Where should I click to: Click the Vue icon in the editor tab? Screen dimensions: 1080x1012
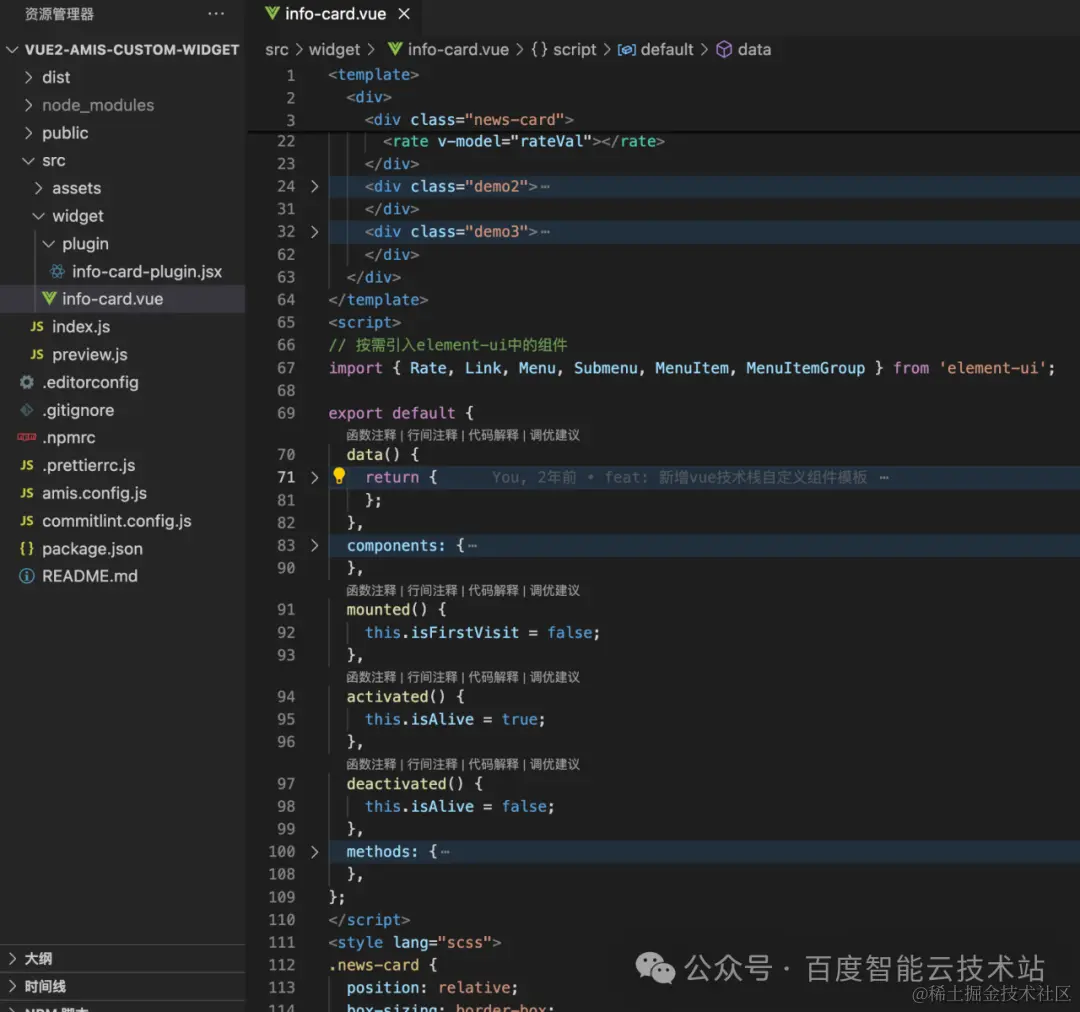[272, 13]
